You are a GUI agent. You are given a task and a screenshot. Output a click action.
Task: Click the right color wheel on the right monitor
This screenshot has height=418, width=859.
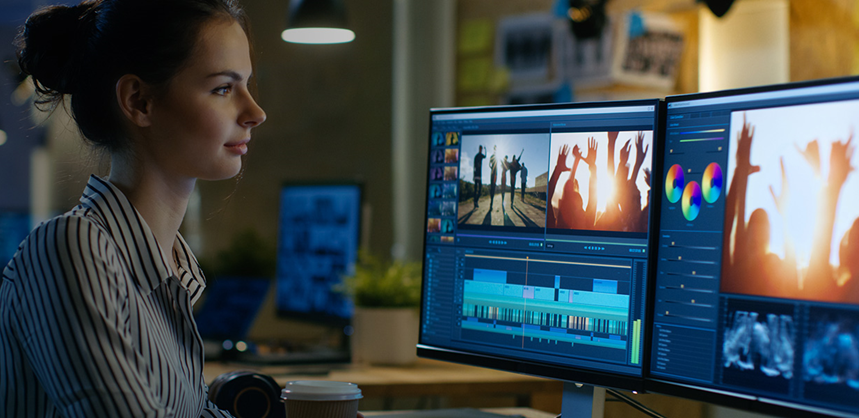click(712, 182)
